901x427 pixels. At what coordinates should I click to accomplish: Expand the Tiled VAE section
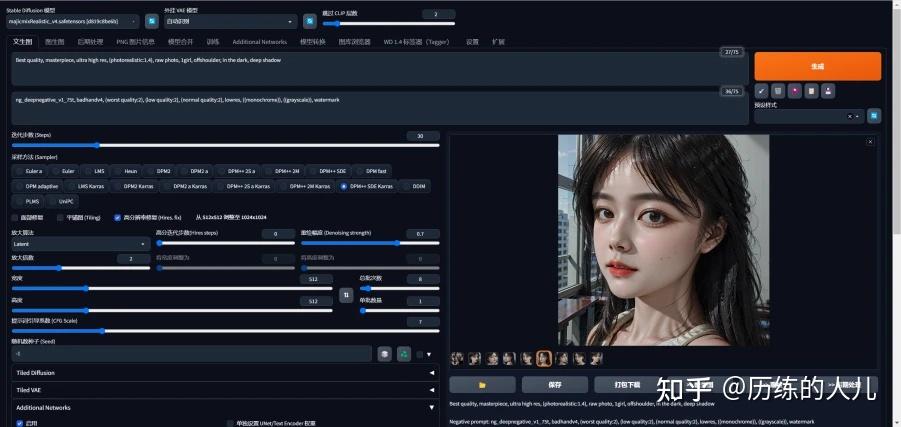tap(225, 390)
